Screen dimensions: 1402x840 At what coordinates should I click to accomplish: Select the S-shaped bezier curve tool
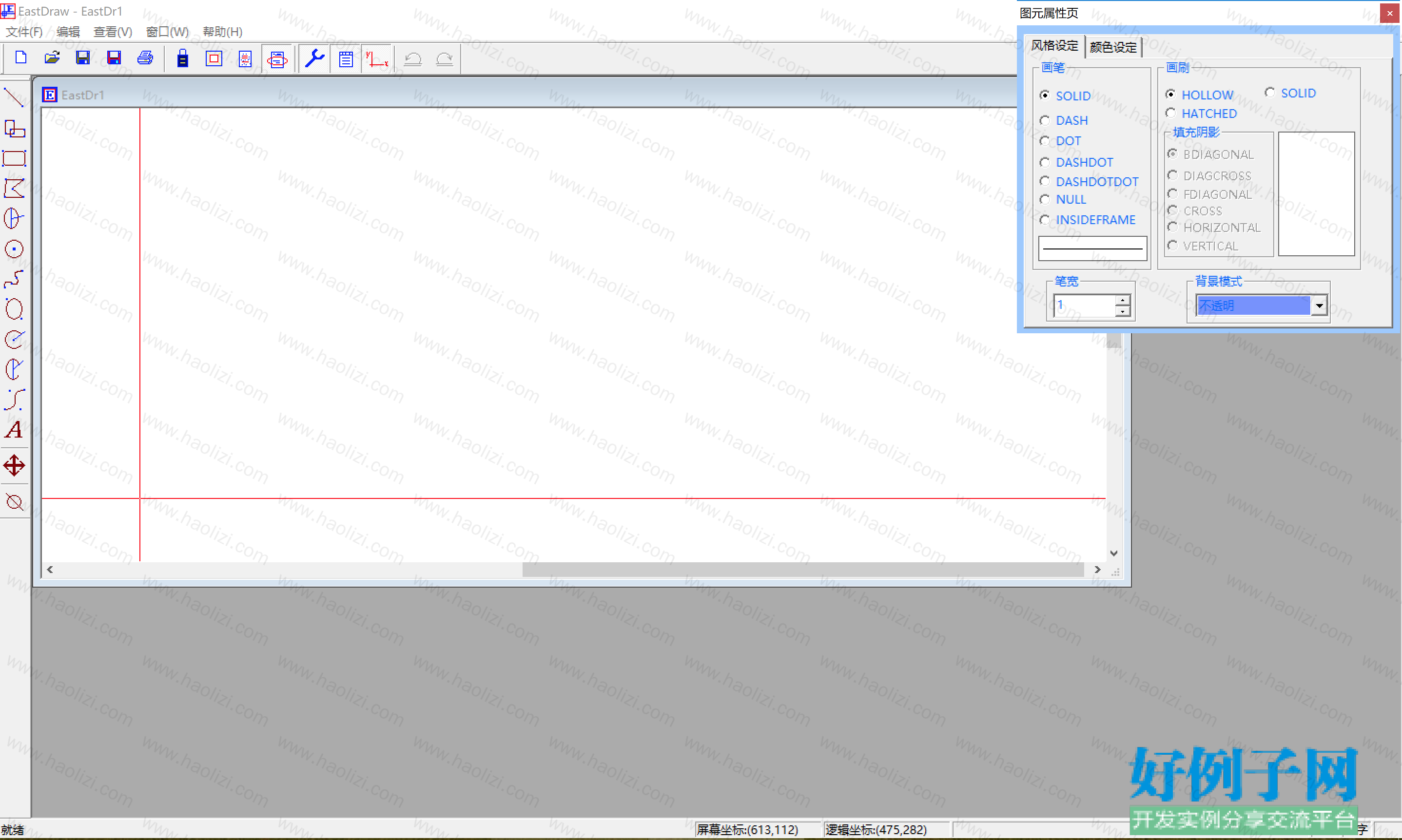tap(14, 400)
